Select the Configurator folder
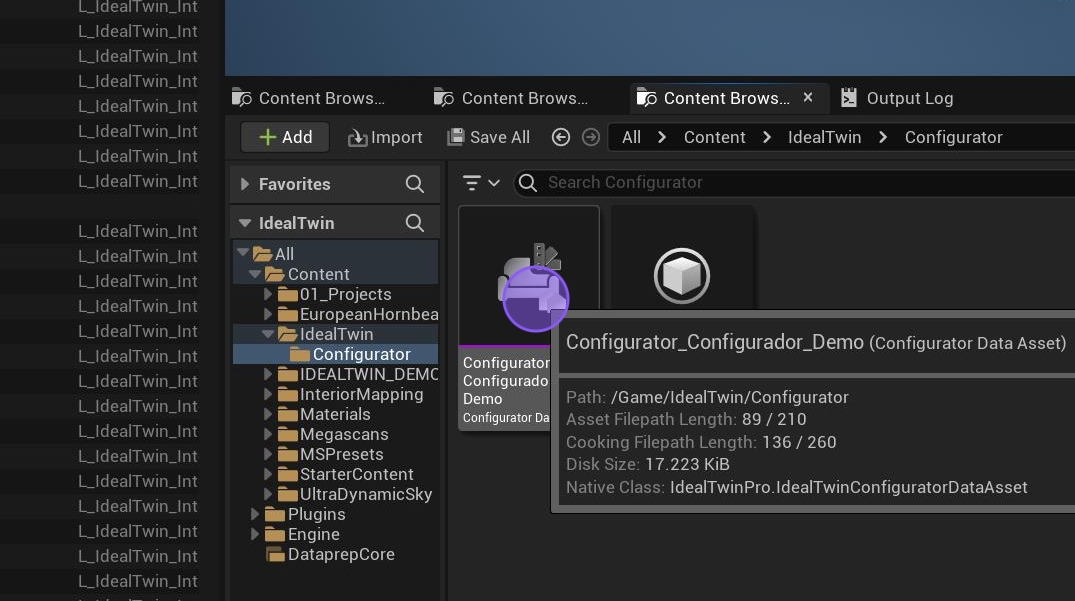 coord(361,354)
